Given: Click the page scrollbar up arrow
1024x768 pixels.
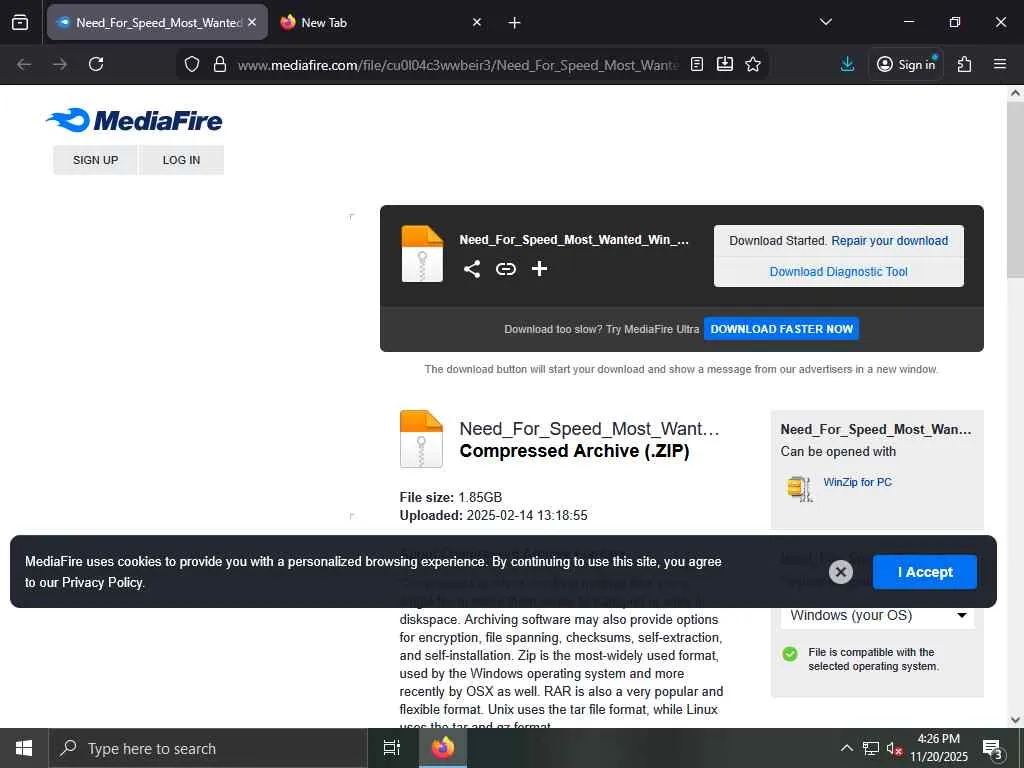Looking at the screenshot, I should tap(1015, 93).
